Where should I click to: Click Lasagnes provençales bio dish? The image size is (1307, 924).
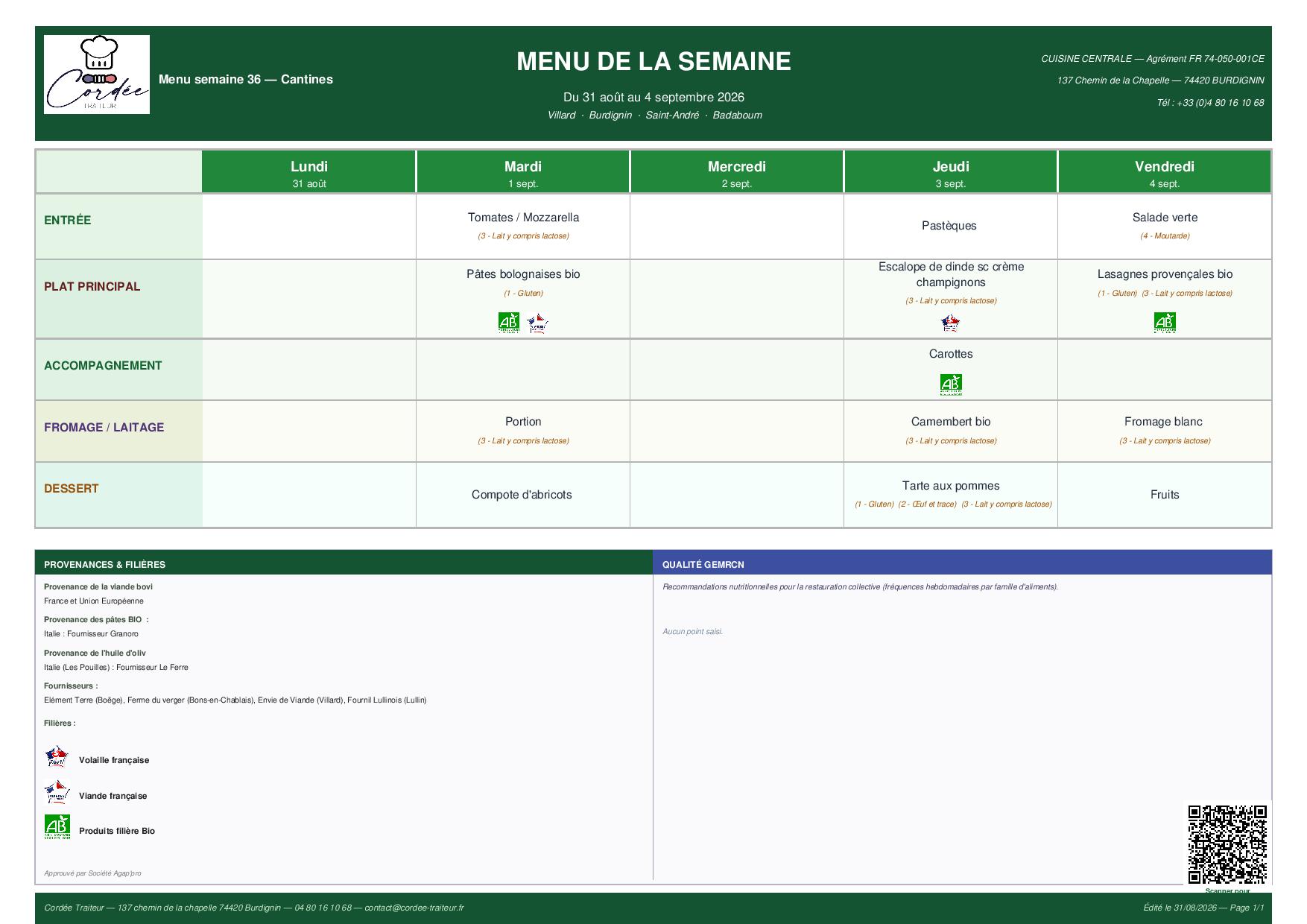coord(1165,274)
